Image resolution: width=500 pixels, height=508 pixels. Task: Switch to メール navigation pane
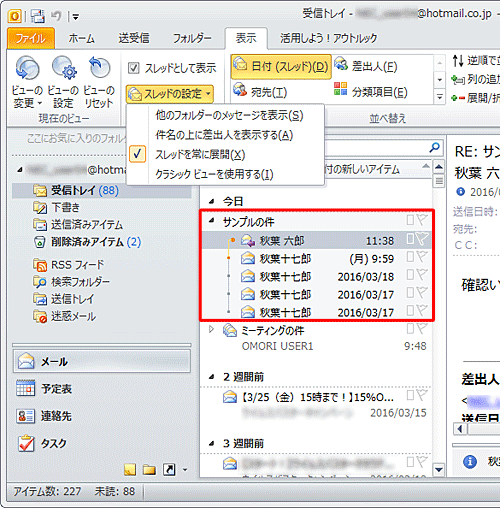coord(102,361)
